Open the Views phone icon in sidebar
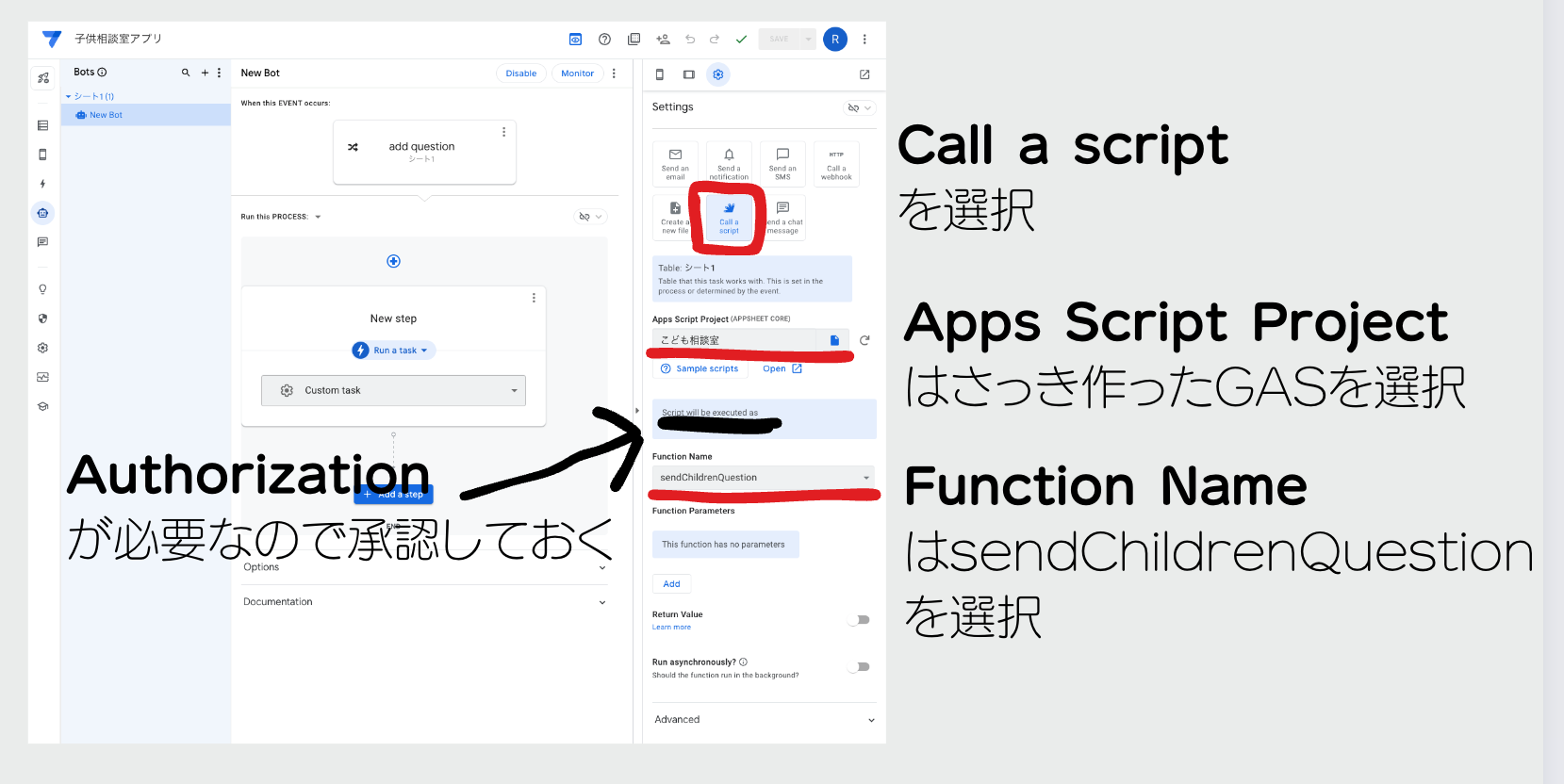Screen dimensions: 1564x784 tap(42, 155)
